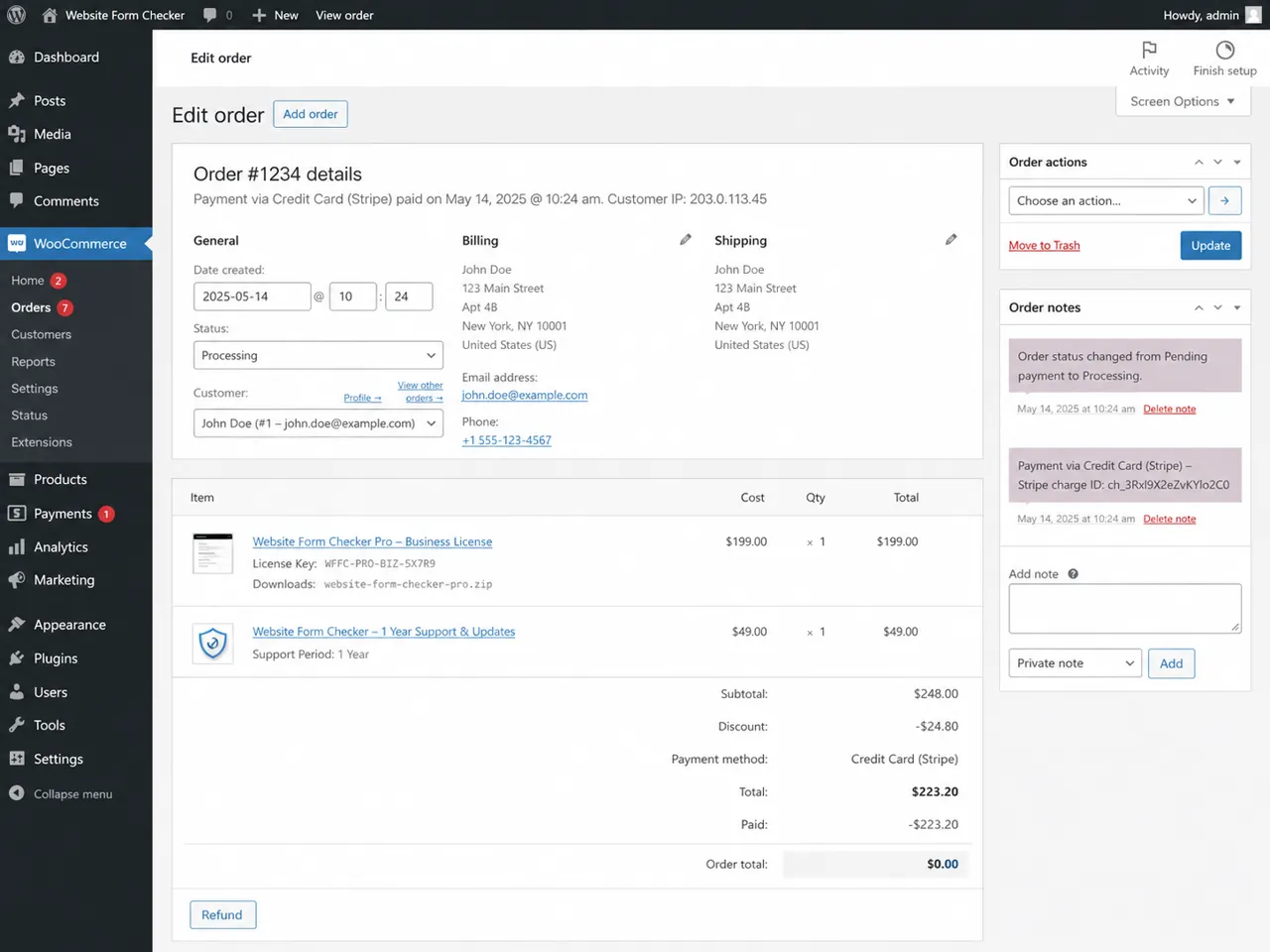Click the Tools wrench icon
Viewport: 1270px width, 952px height.
[x=17, y=725]
